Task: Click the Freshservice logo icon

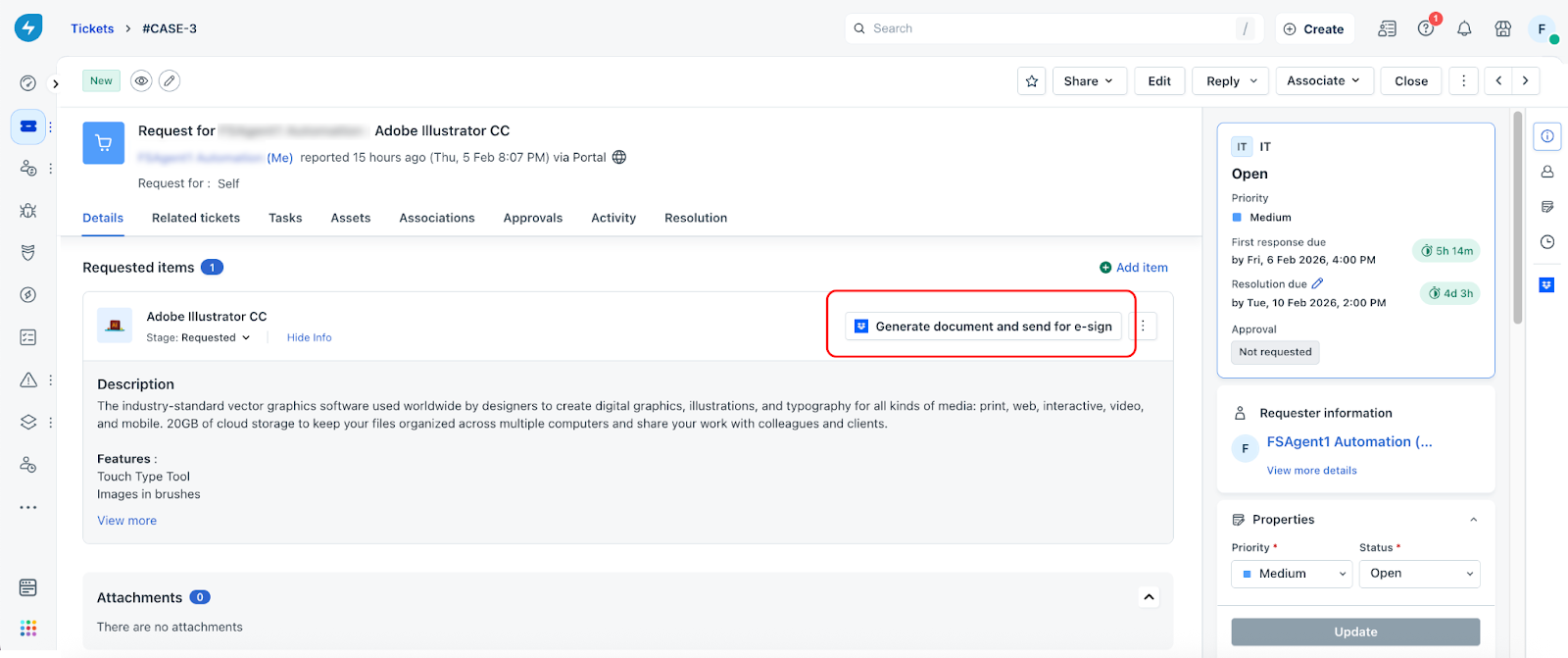Action: (x=28, y=28)
